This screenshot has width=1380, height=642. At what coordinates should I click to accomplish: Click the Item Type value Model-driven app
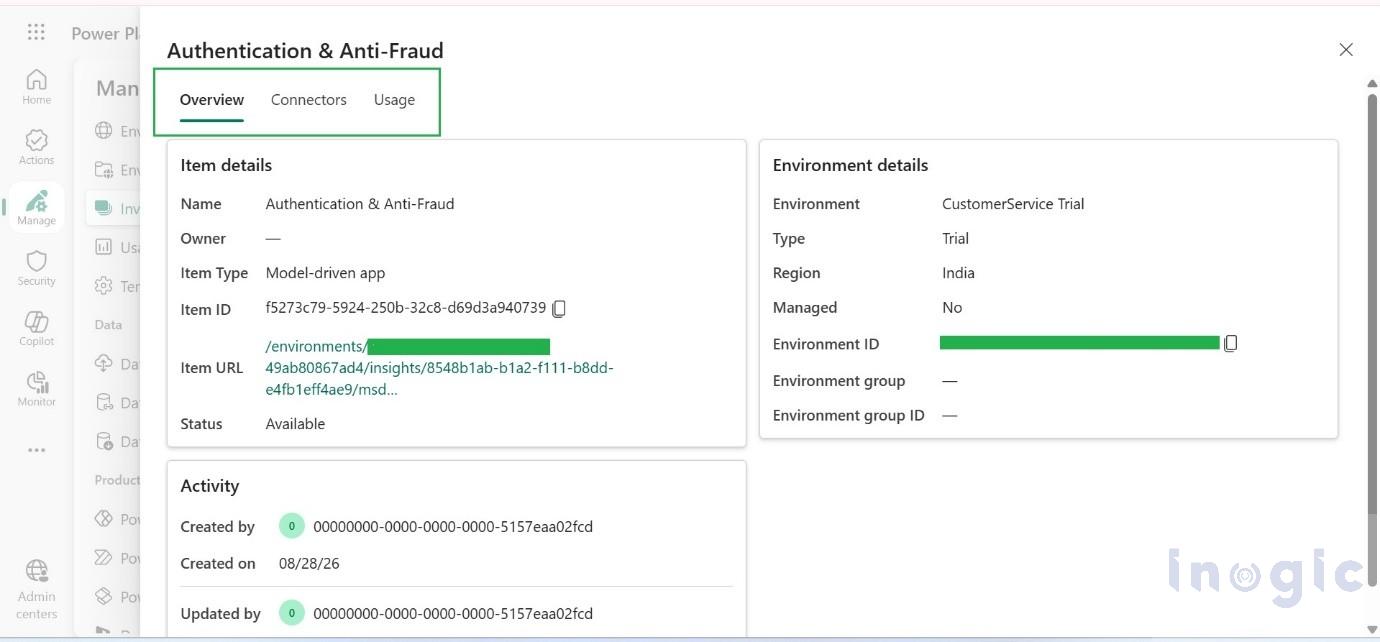[x=325, y=273]
